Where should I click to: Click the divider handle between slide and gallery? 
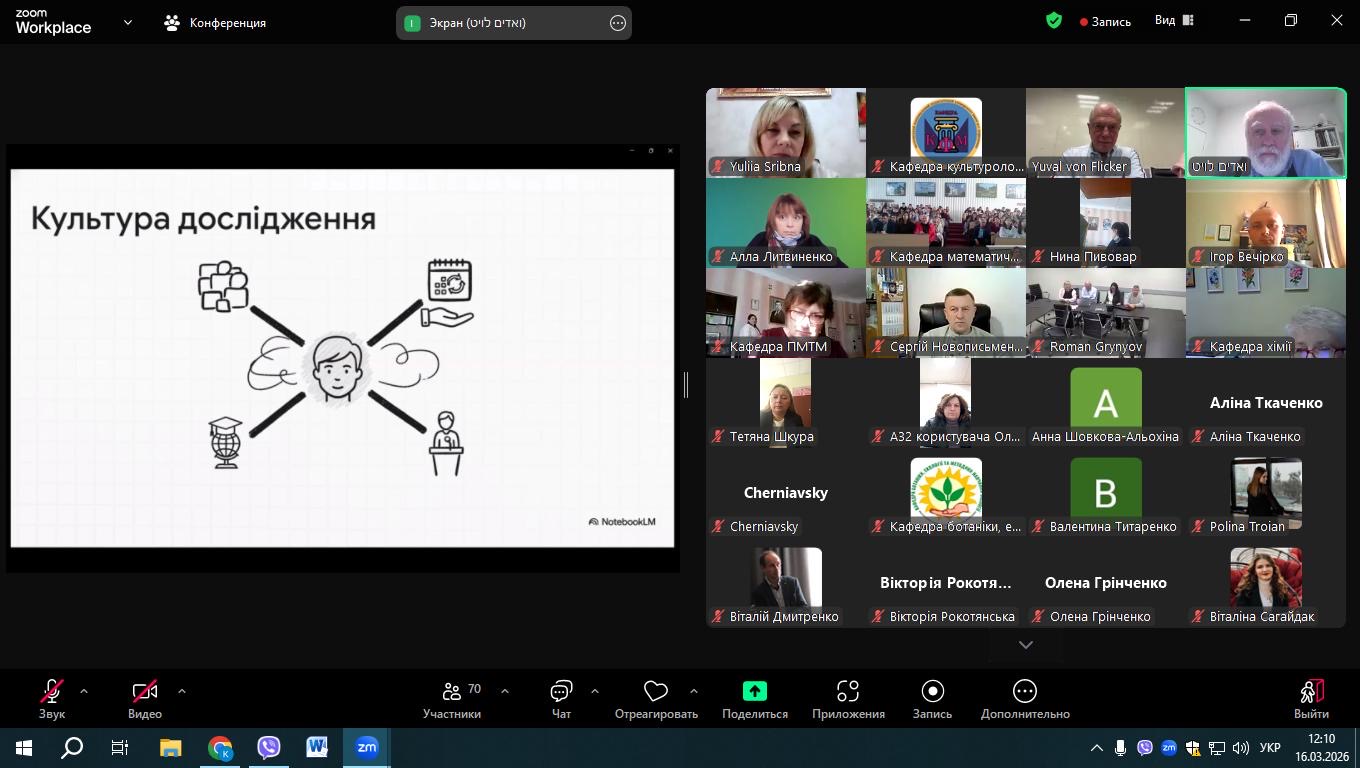point(686,384)
